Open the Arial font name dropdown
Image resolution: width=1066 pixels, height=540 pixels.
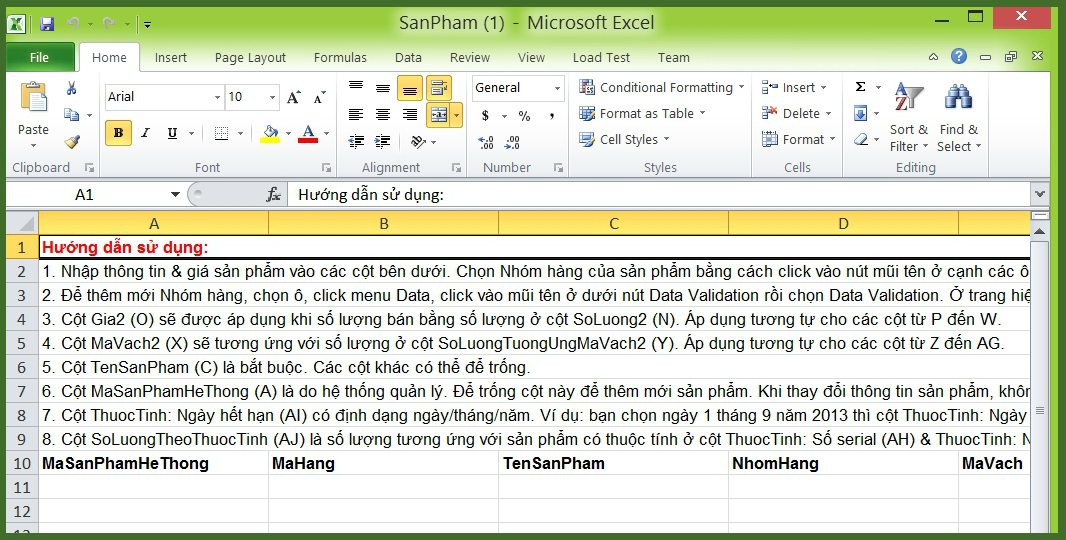click(218, 97)
